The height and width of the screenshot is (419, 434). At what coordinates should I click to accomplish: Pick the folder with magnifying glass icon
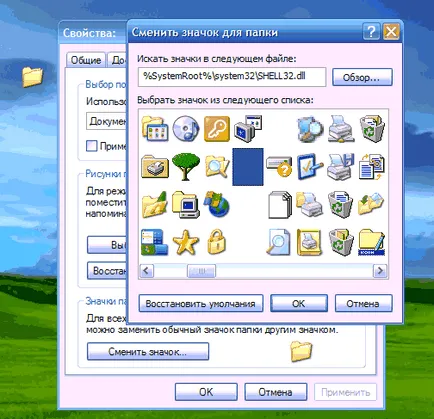pos(217,166)
